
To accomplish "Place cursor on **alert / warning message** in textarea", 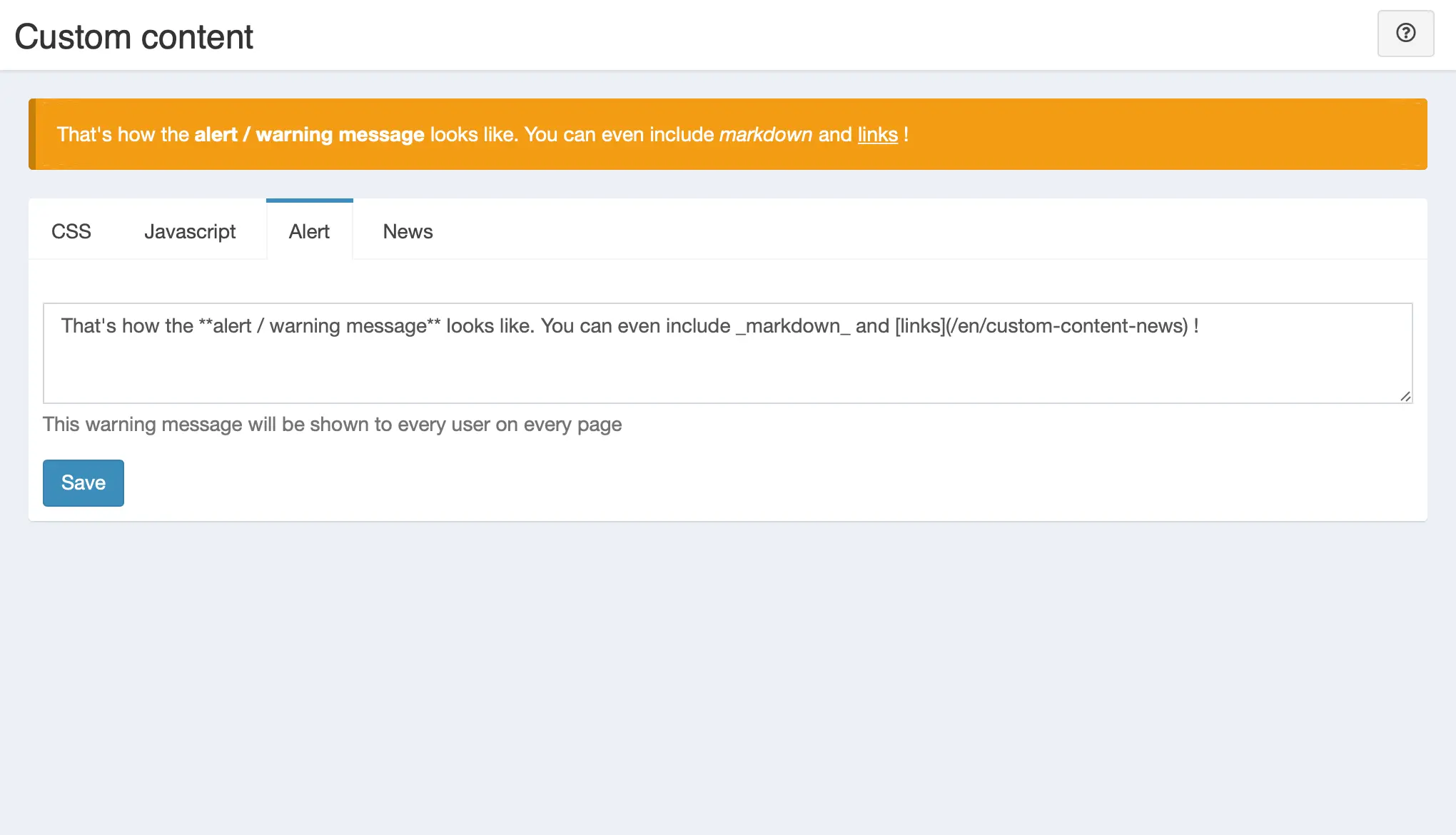I will click(320, 326).
